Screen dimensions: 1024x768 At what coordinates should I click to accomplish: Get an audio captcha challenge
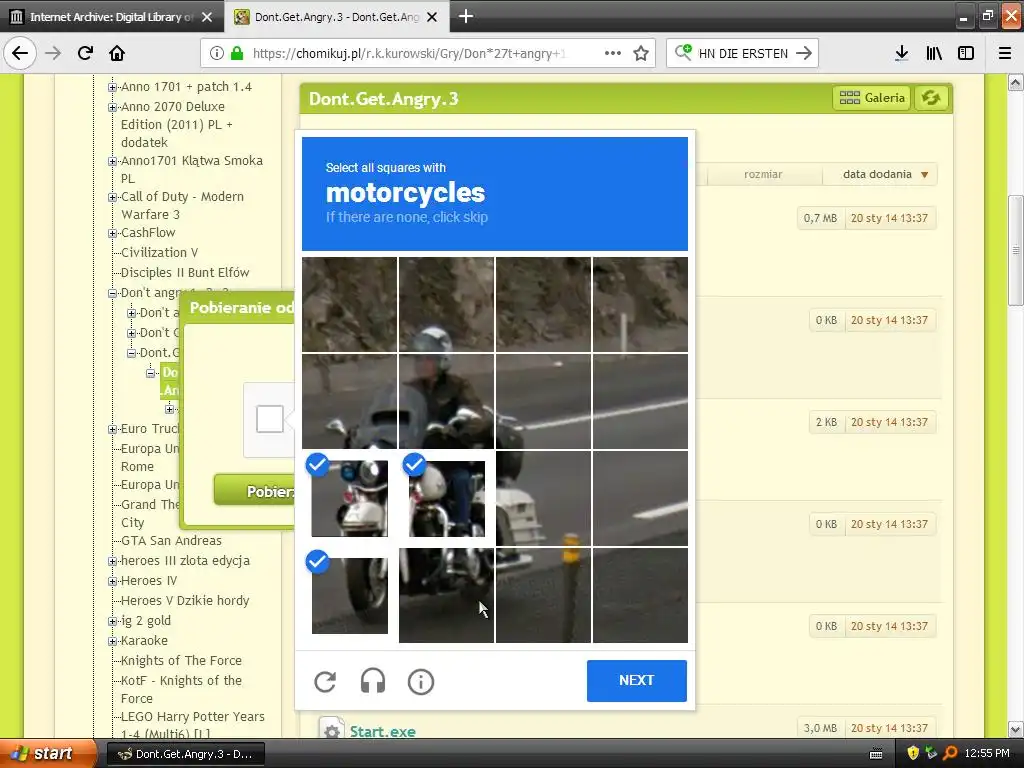click(x=373, y=682)
